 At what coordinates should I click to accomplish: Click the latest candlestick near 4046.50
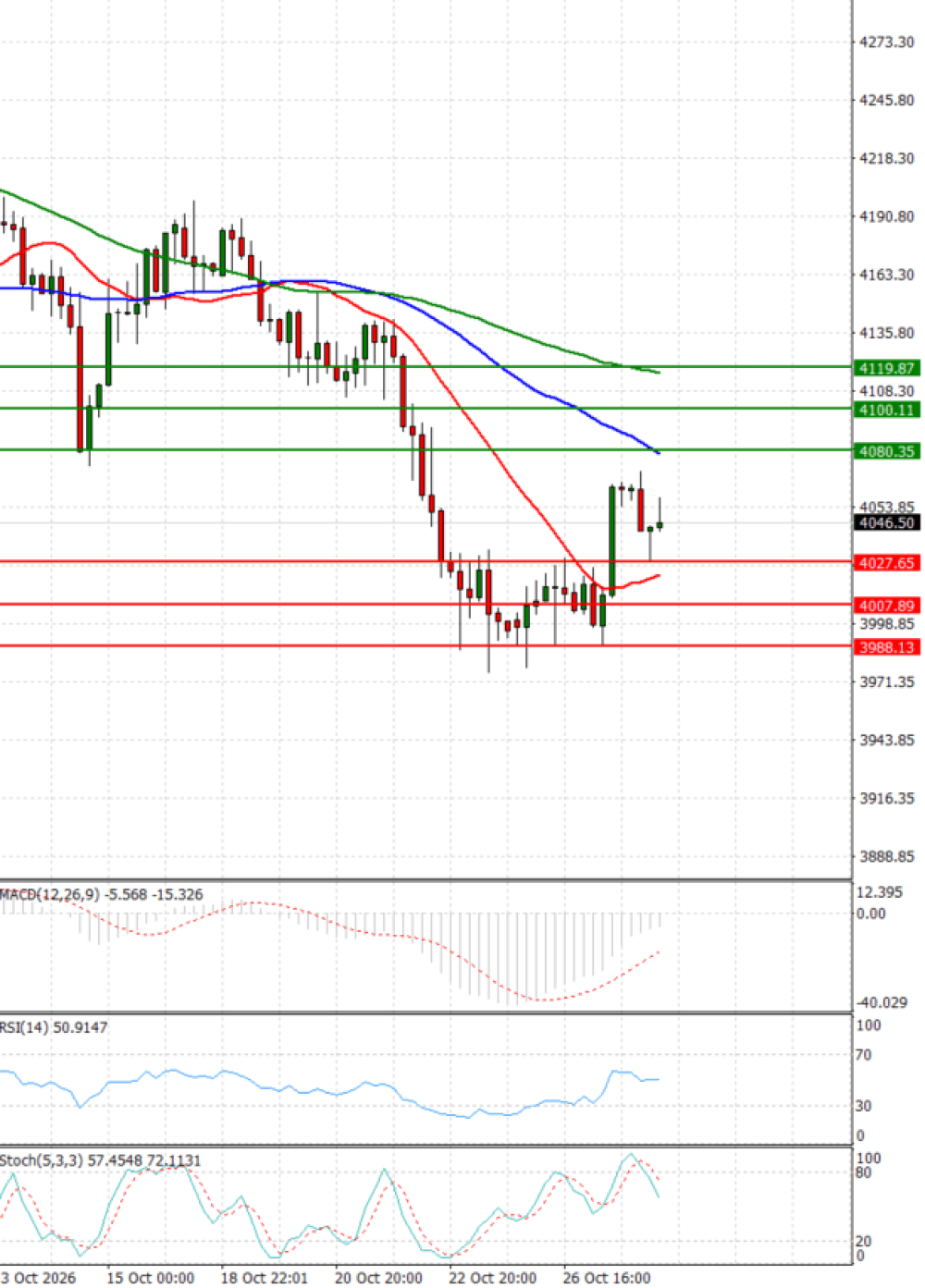660,524
